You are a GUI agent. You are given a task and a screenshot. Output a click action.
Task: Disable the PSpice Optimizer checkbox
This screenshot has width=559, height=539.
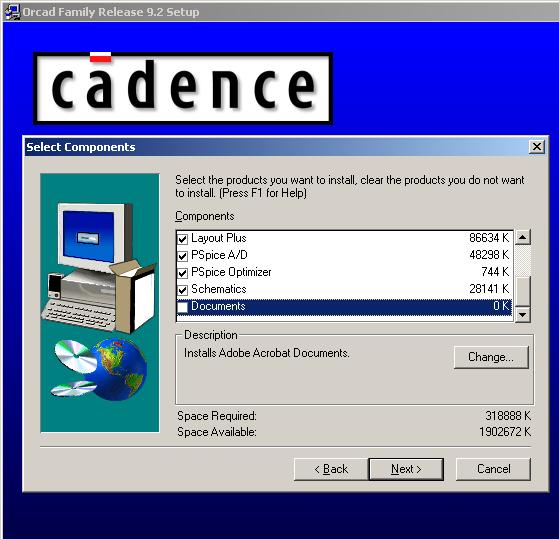point(183,273)
